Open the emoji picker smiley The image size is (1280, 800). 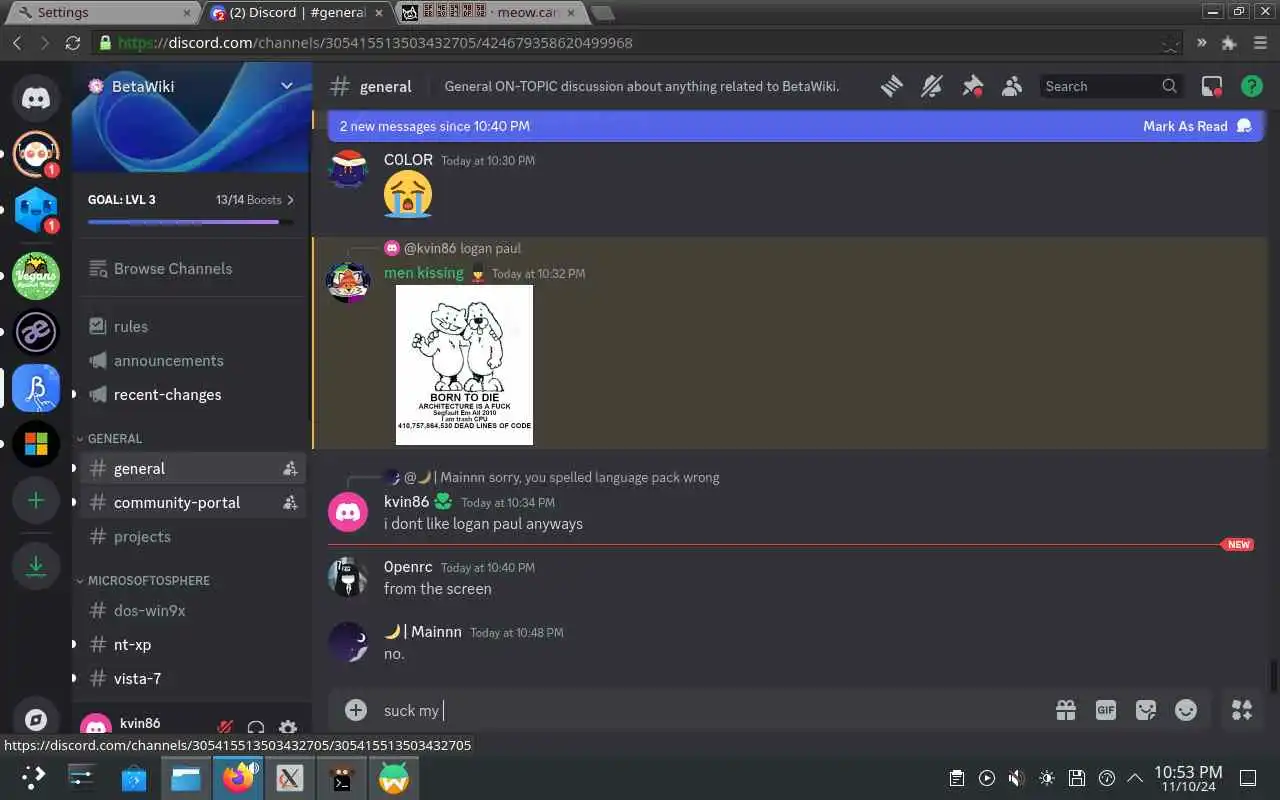coord(1186,710)
